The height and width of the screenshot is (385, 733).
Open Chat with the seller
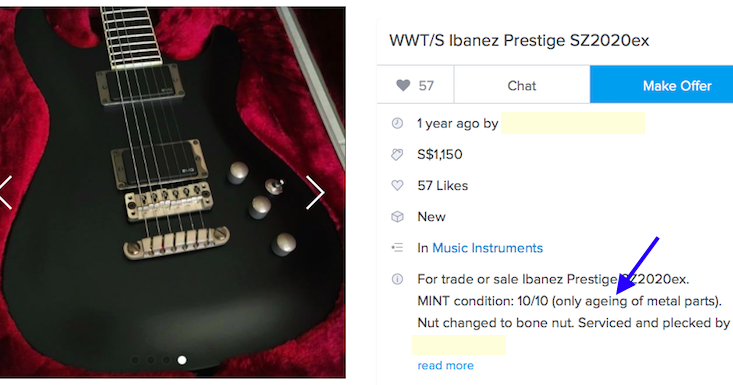point(522,85)
